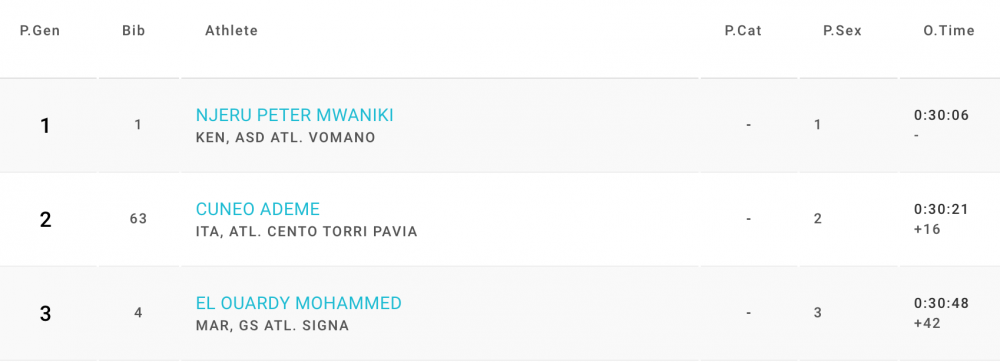The width and height of the screenshot is (1000, 362).
Task: Select the 0:30:48 finishing time
Action: pos(941,303)
